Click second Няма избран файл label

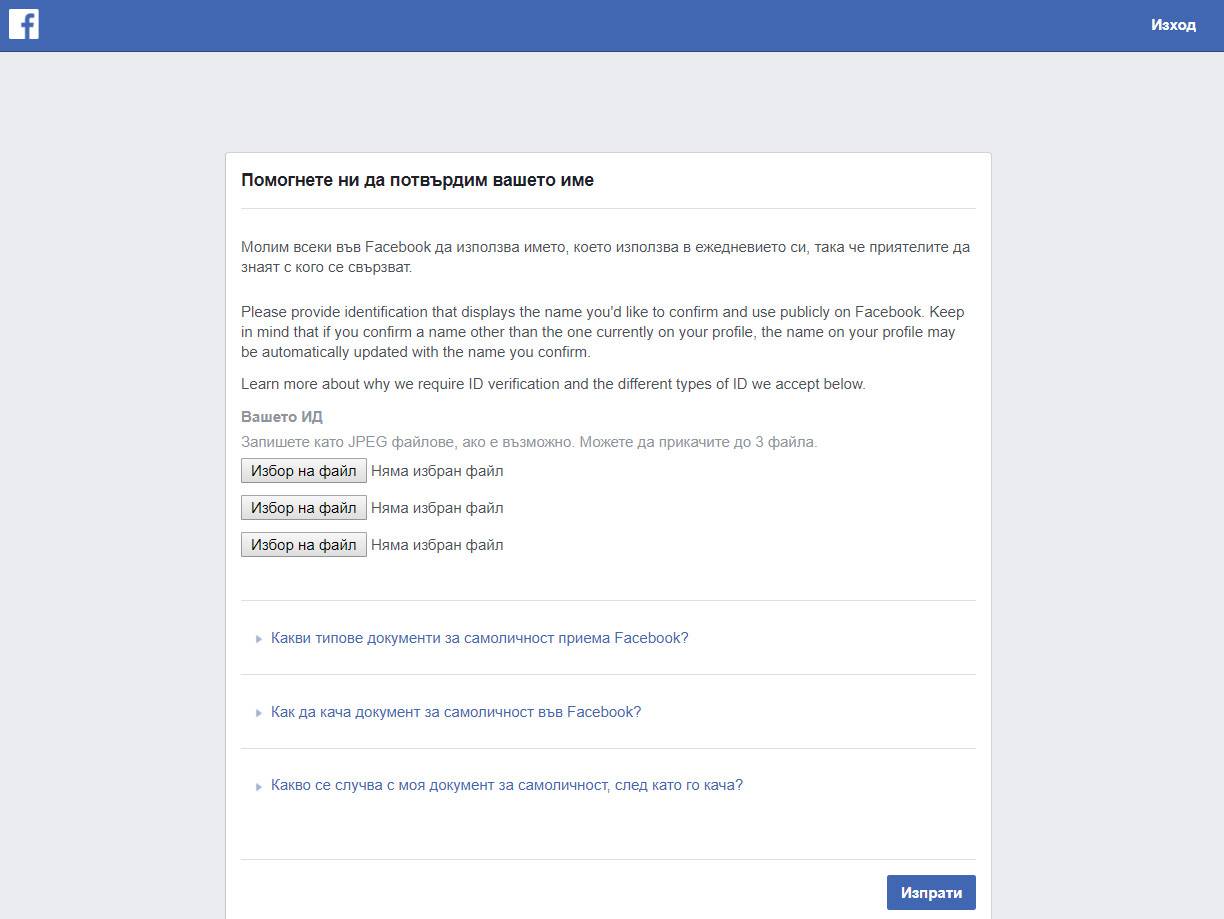click(x=437, y=508)
